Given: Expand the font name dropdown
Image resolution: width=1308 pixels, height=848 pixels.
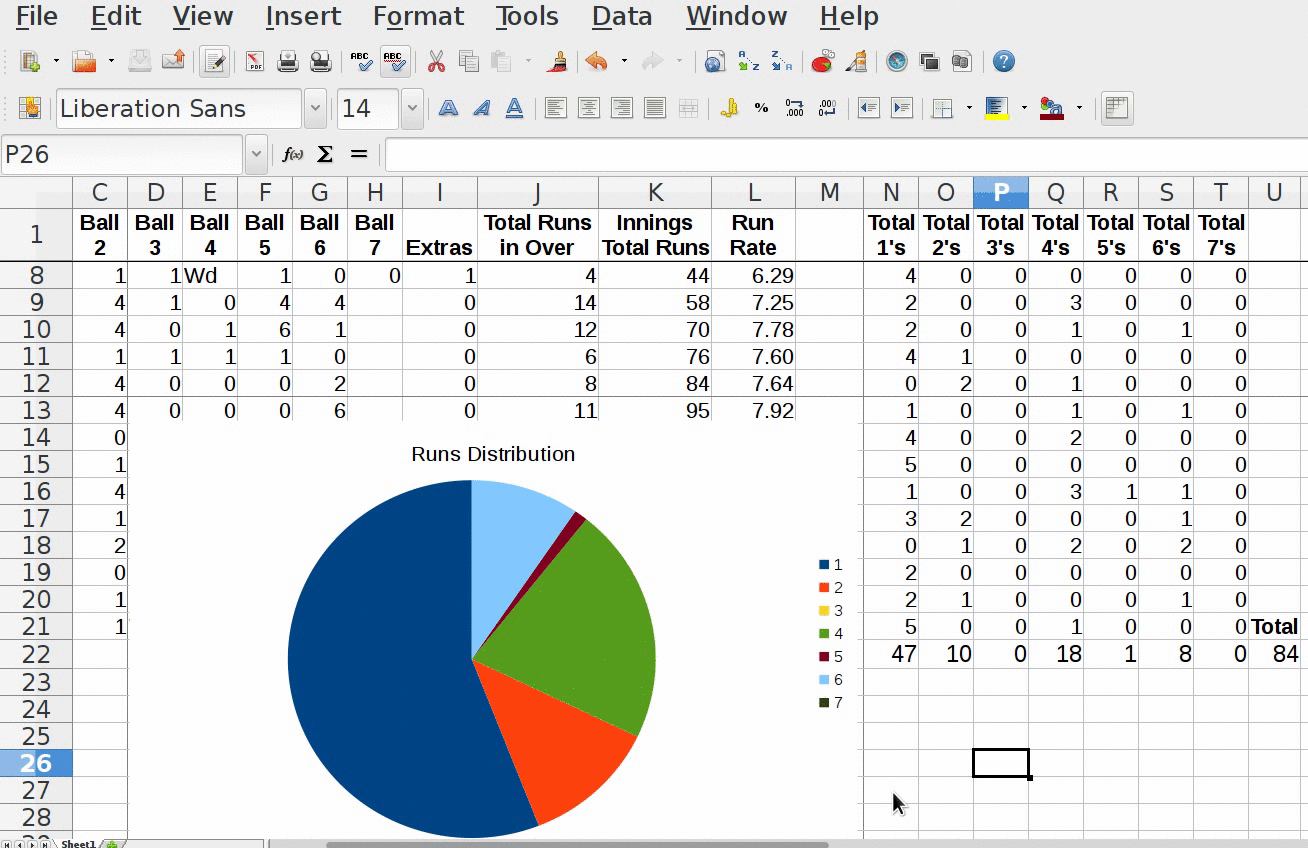Looking at the screenshot, I should (315, 108).
